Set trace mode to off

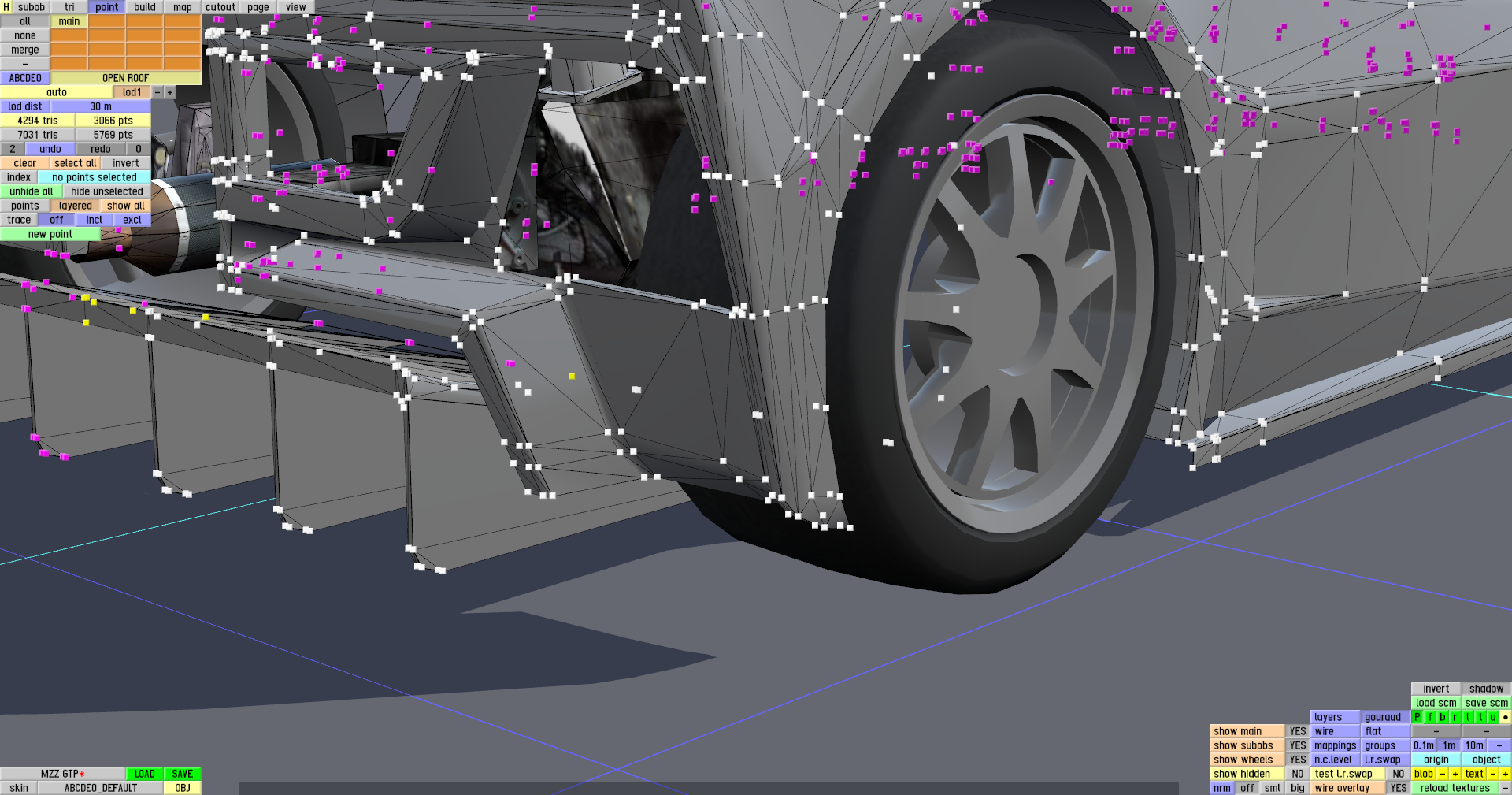pos(57,220)
